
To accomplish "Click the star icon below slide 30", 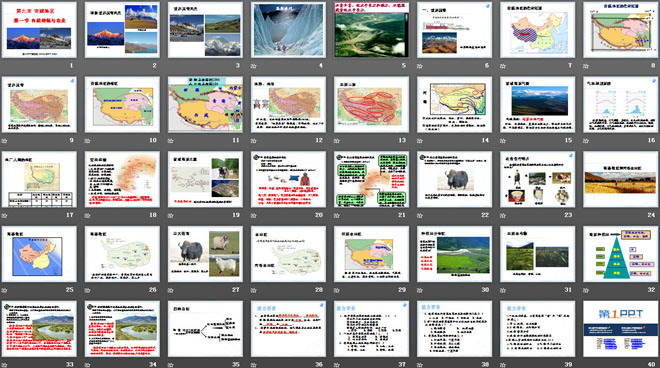I will pyautogui.click(x=420, y=290).
